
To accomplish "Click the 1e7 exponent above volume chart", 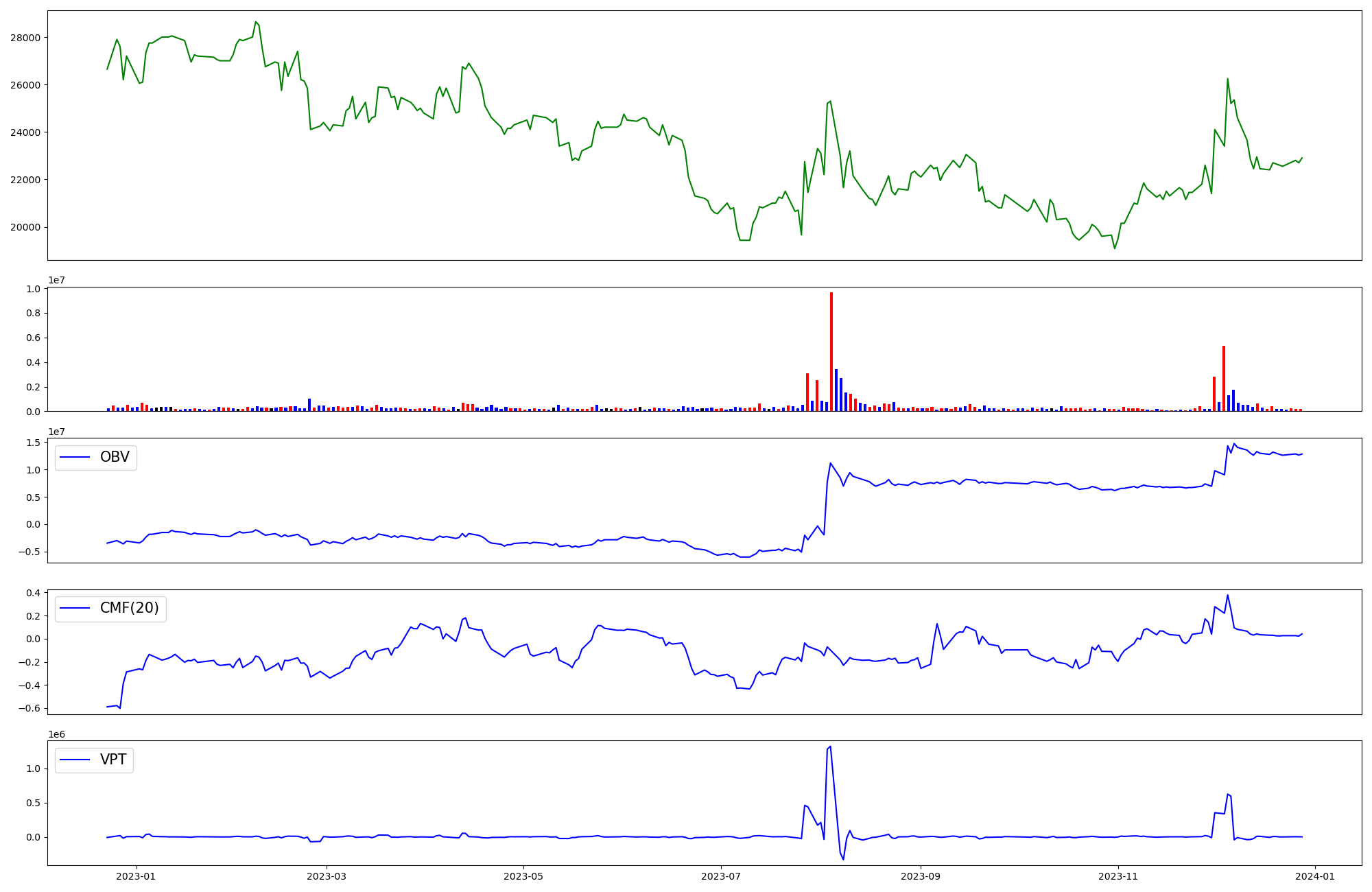I will click(x=56, y=280).
